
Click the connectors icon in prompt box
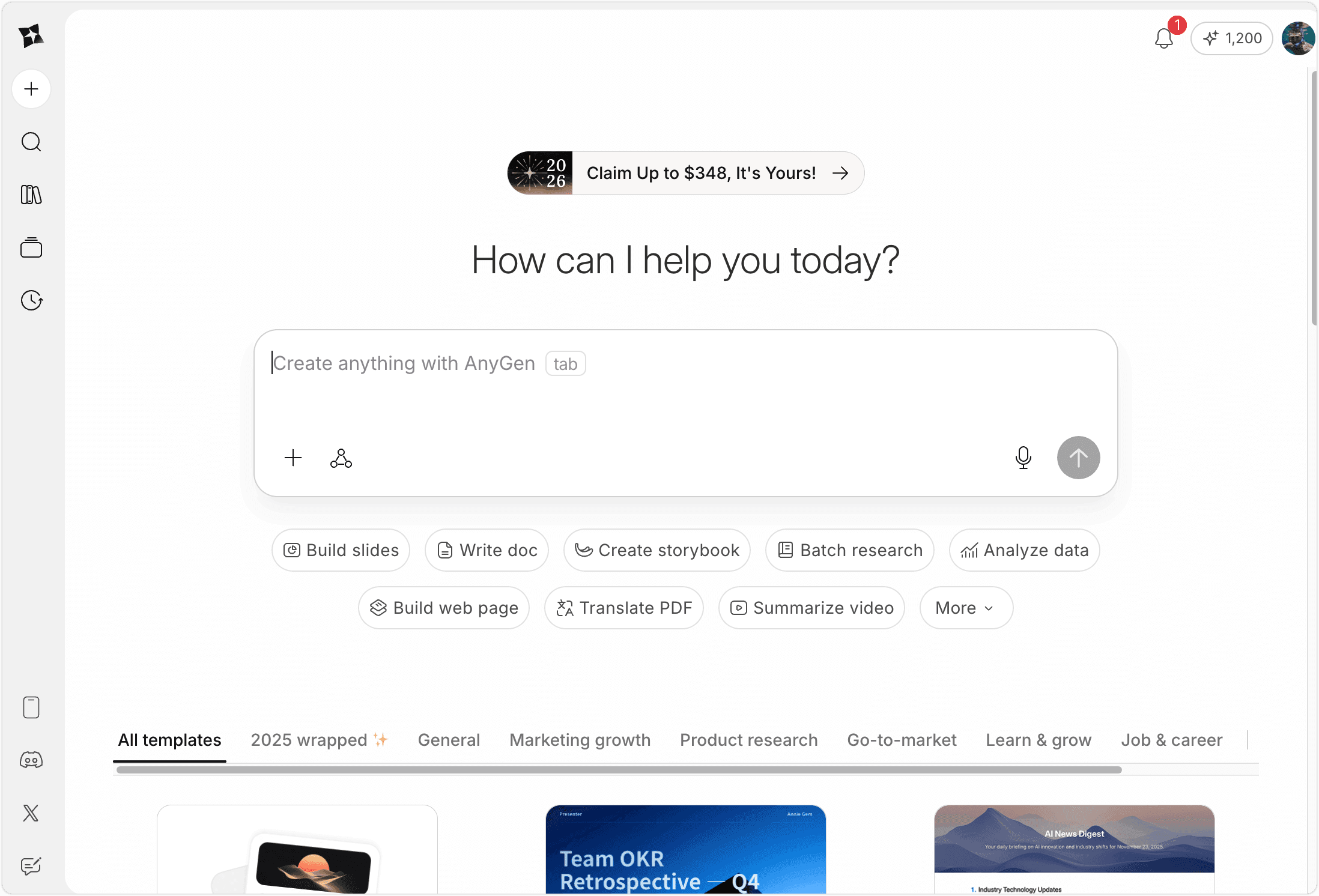(341, 458)
